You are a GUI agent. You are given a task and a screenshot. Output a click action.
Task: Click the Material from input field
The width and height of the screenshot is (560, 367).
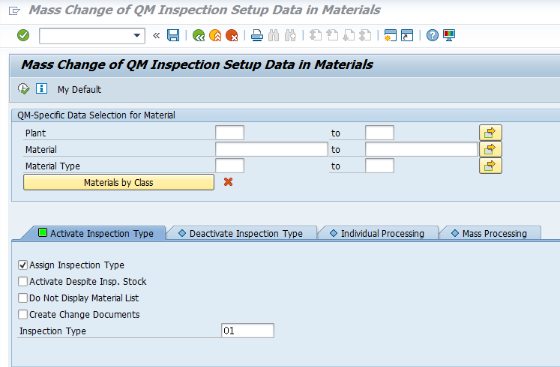pos(271,149)
